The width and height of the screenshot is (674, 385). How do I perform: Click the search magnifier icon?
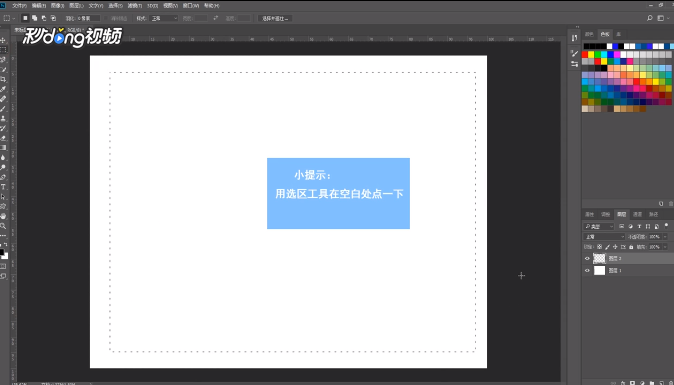click(650, 18)
